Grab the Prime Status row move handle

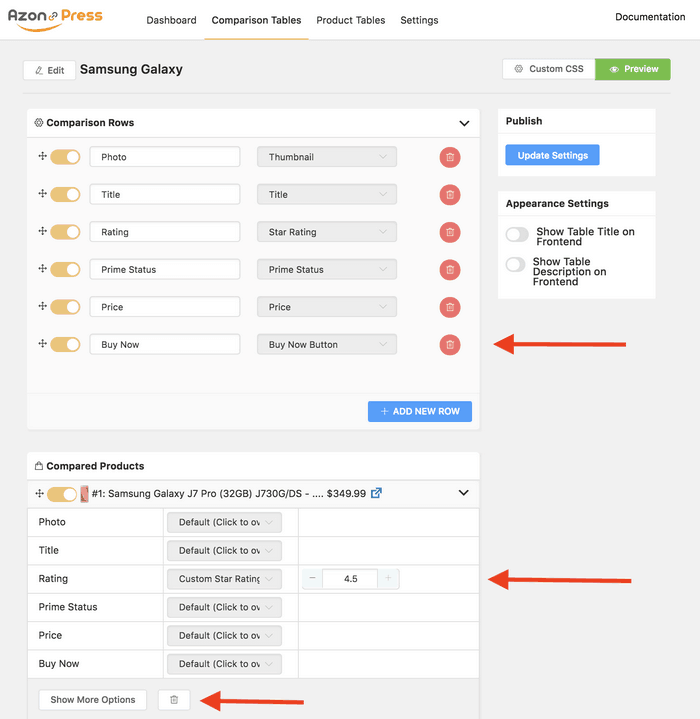tap(42, 269)
